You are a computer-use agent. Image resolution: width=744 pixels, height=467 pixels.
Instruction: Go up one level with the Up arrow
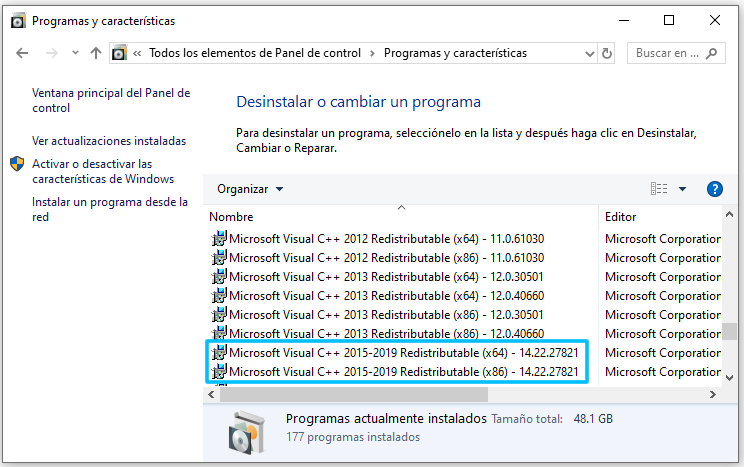tap(96, 53)
